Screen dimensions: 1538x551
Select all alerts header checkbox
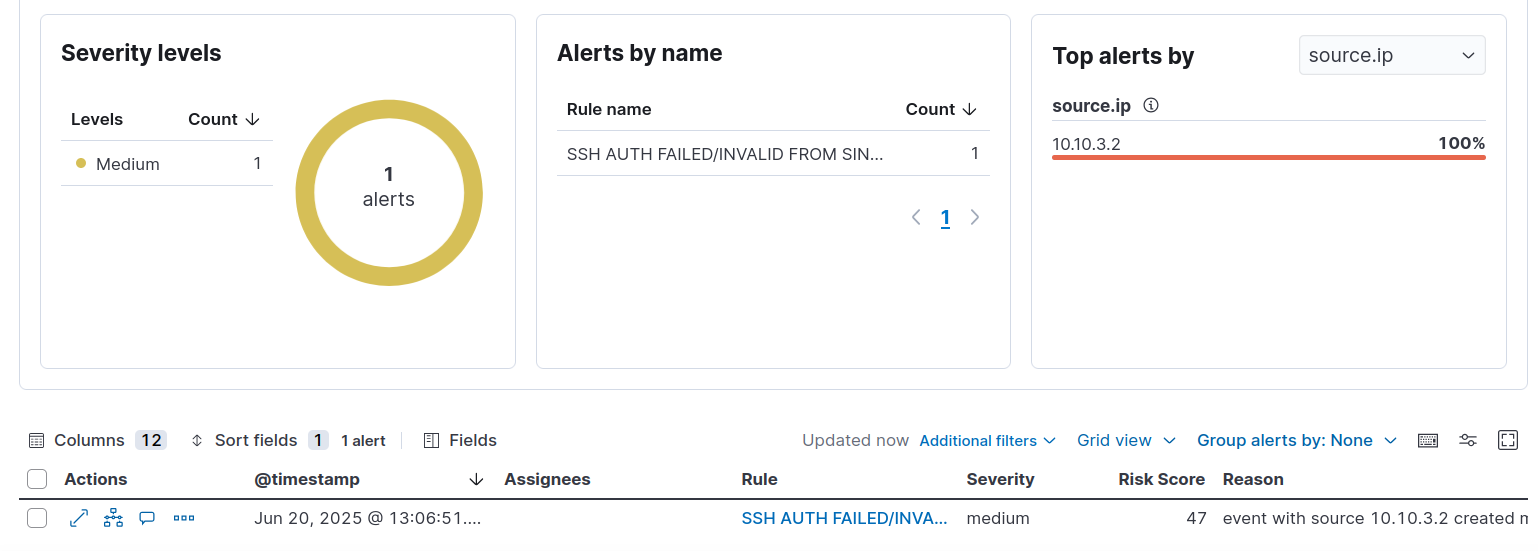[x=37, y=479]
